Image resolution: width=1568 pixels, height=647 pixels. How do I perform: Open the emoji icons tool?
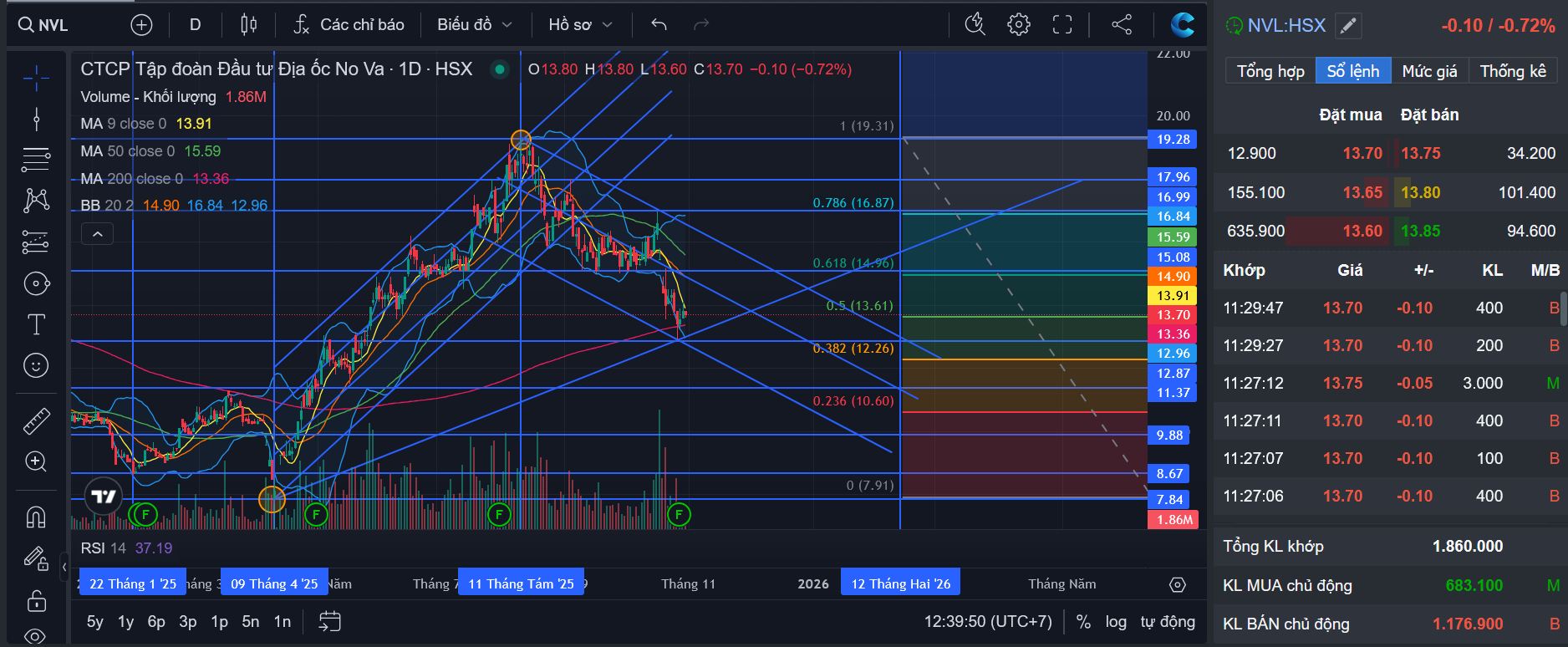36,365
